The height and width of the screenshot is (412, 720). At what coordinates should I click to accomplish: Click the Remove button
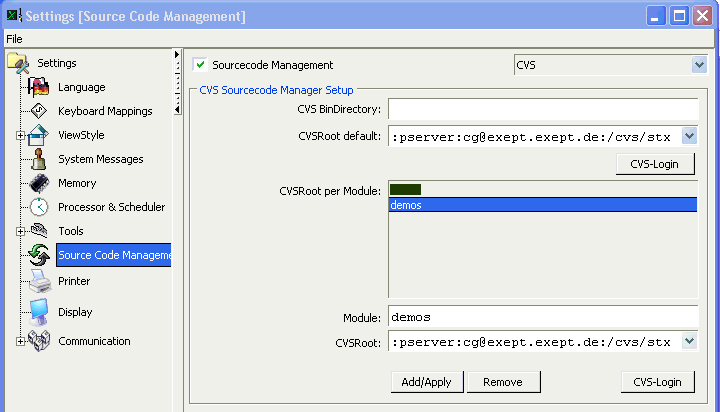(503, 382)
